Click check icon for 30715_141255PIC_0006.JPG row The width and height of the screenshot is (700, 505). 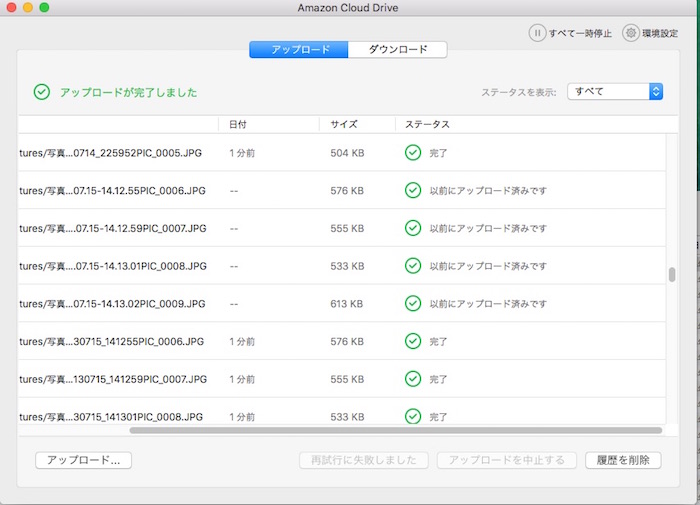point(413,341)
